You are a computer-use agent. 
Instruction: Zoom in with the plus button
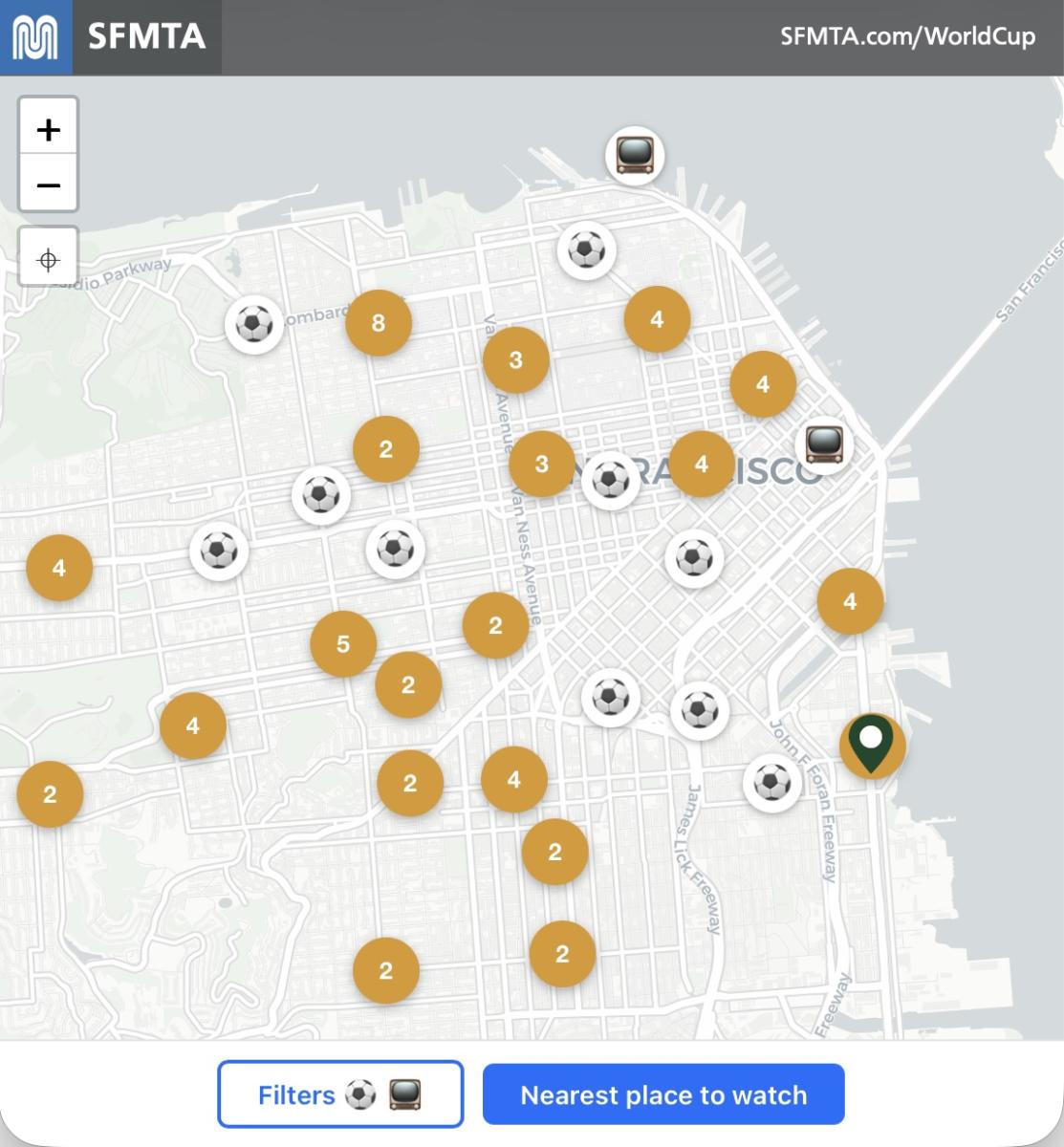[49, 128]
